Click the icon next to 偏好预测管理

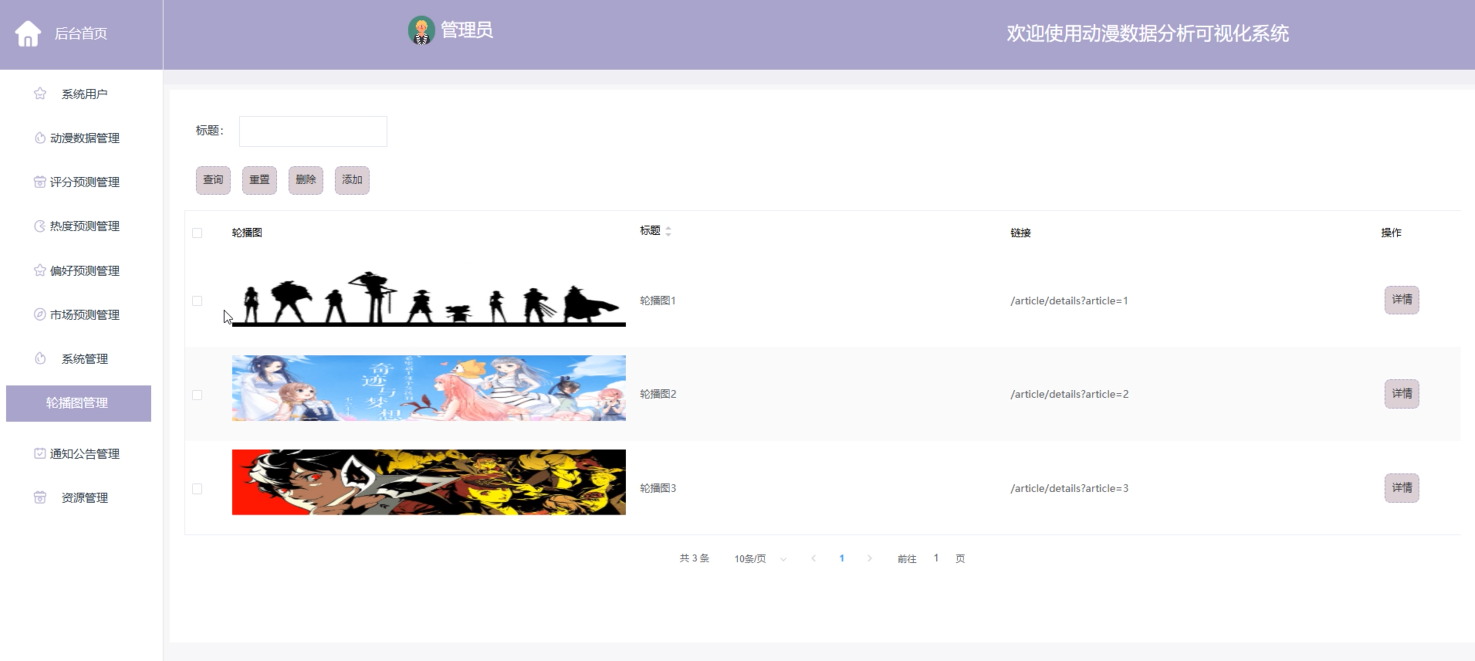(40, 270)
